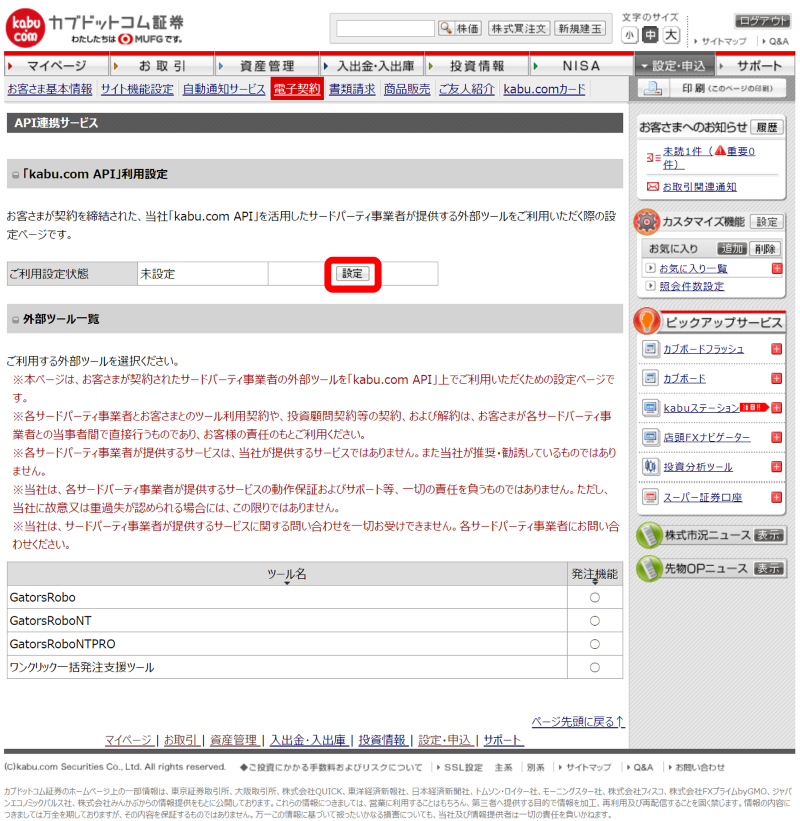The width and height of the screenshot is (800, 821).
Task: Click the 株式市況ニュース newspaper icon
Action: coord(649,536)
